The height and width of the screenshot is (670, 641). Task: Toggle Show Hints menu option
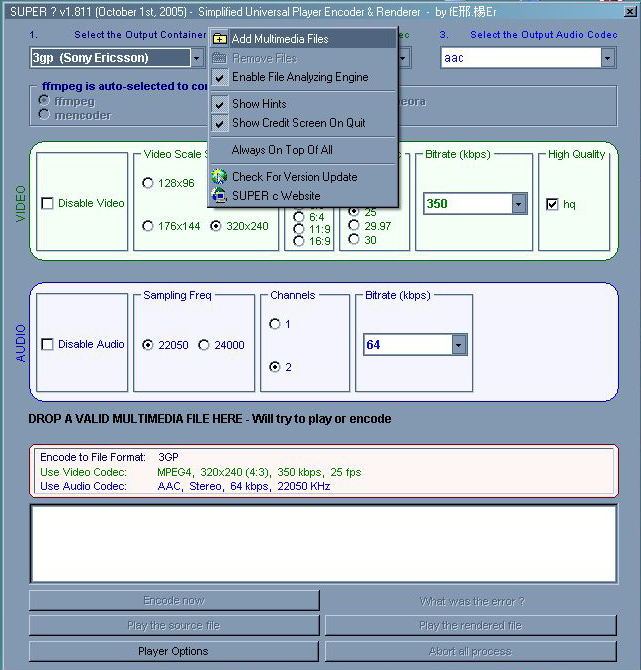[x=259, y=104]
